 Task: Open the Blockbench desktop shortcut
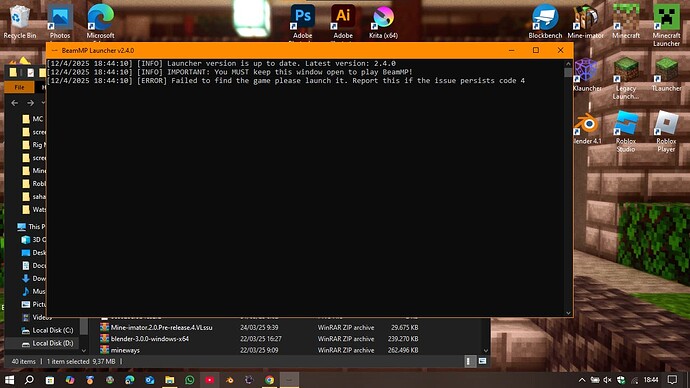(x=545, y=21)
